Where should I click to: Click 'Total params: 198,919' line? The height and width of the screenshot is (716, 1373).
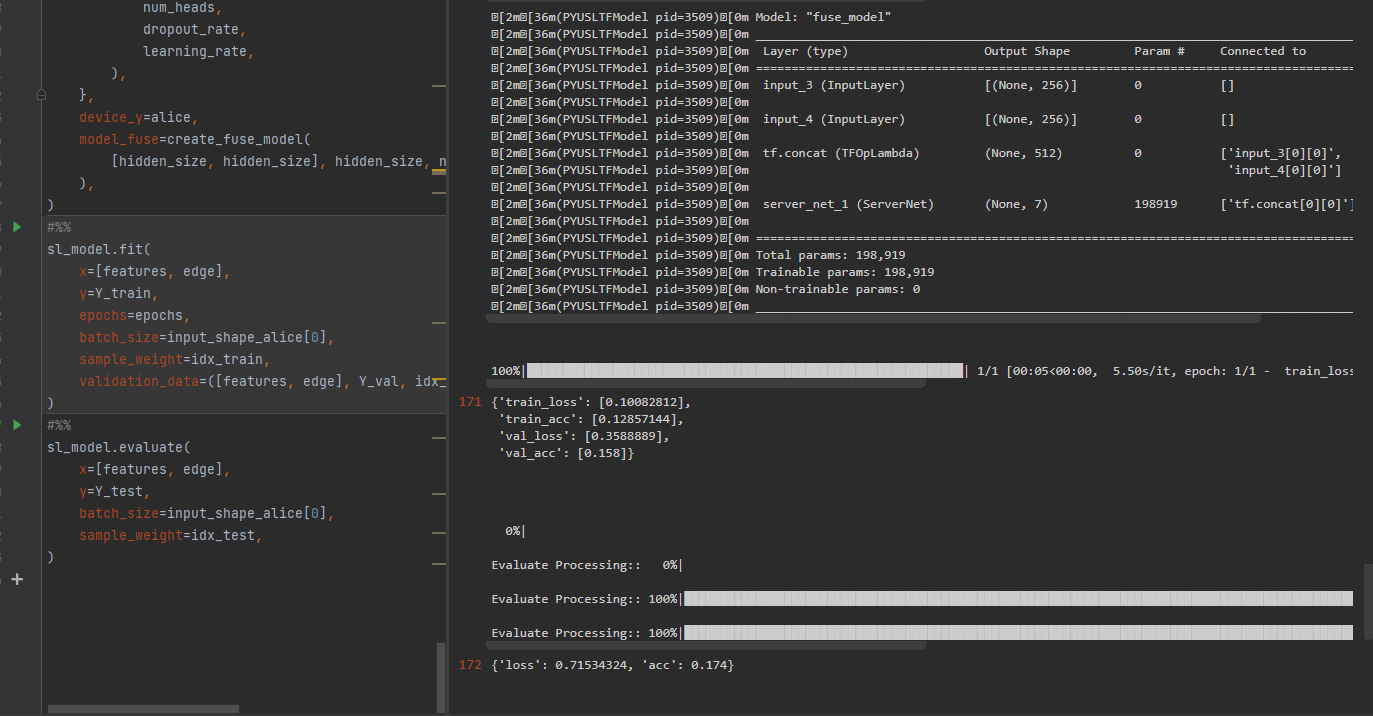[830, 255]
